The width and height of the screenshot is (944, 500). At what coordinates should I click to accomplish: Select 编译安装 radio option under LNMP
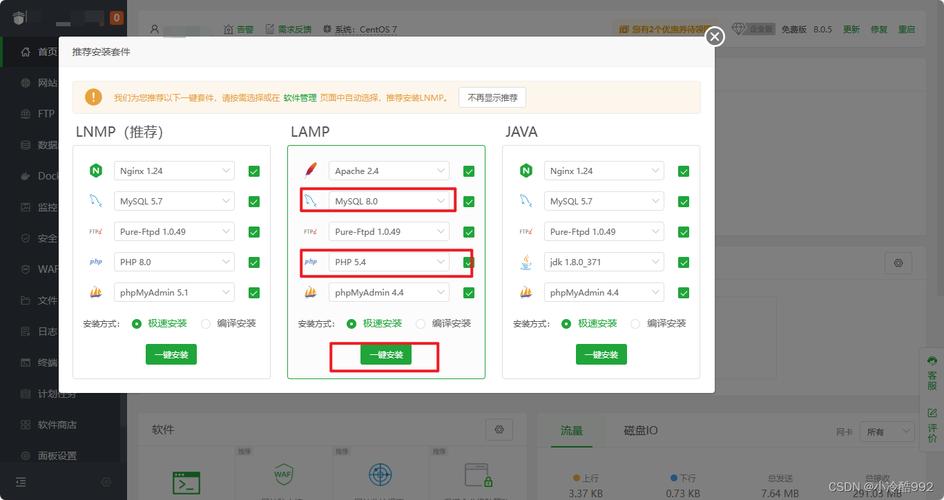pos(207,324)
